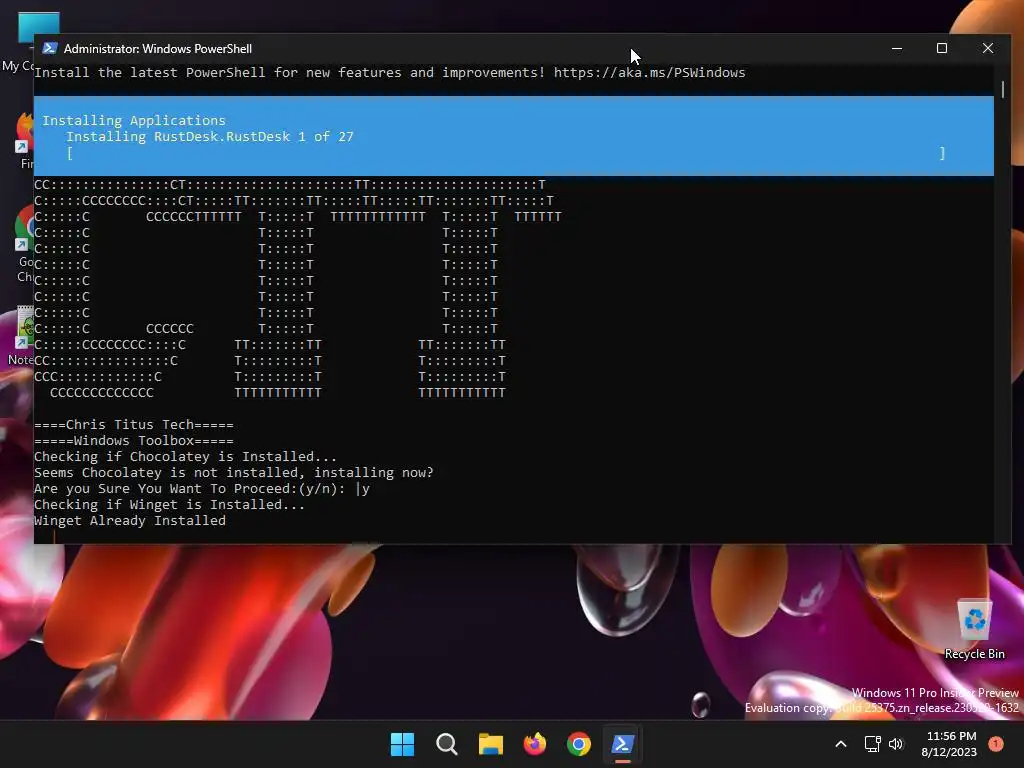This screenshot has height=768, width=1024.
Task: Open the volume speaker tray icon
Action: coord(896,744)
